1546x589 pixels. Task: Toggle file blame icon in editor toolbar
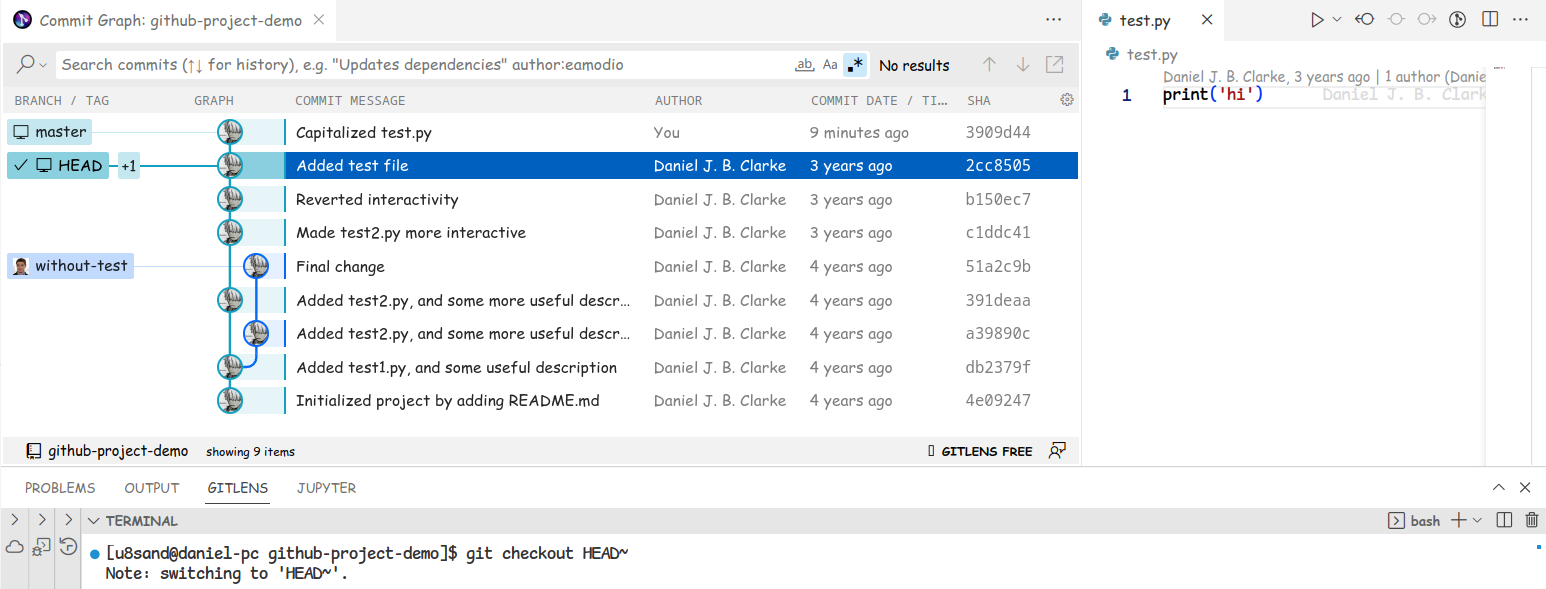point(1458,19)
